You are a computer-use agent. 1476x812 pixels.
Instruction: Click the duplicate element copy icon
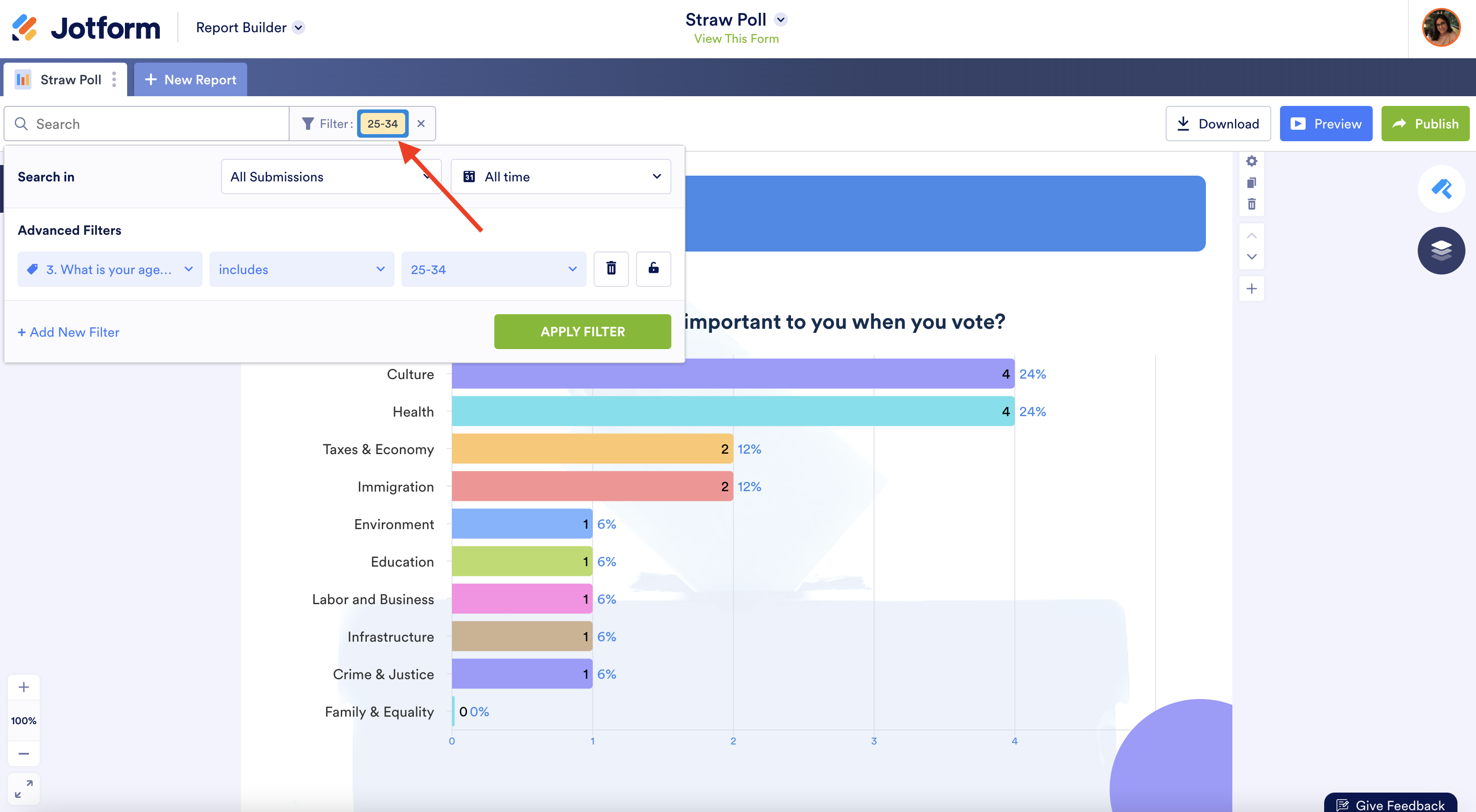(1251, 183)
